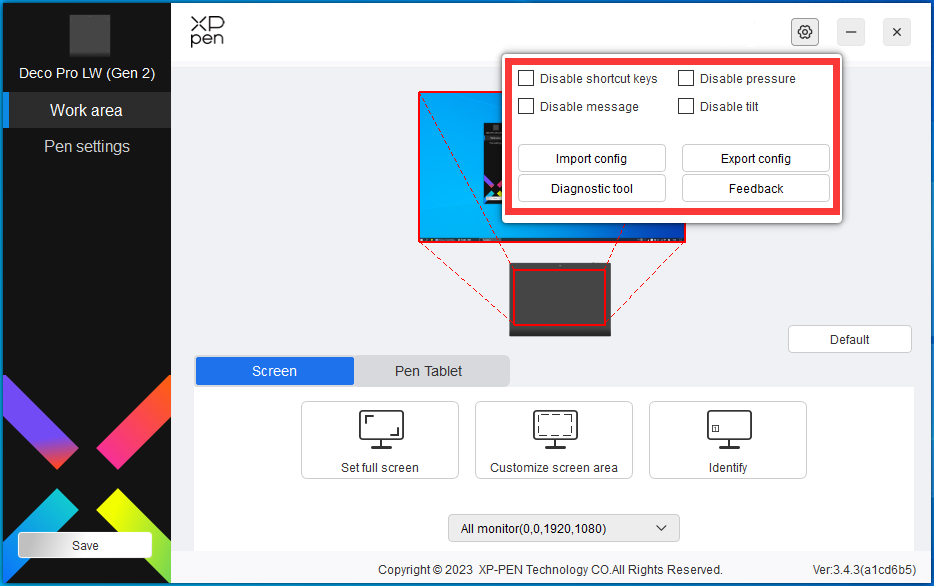Close the XP-Pen window
934x586 pixels.
896,32
